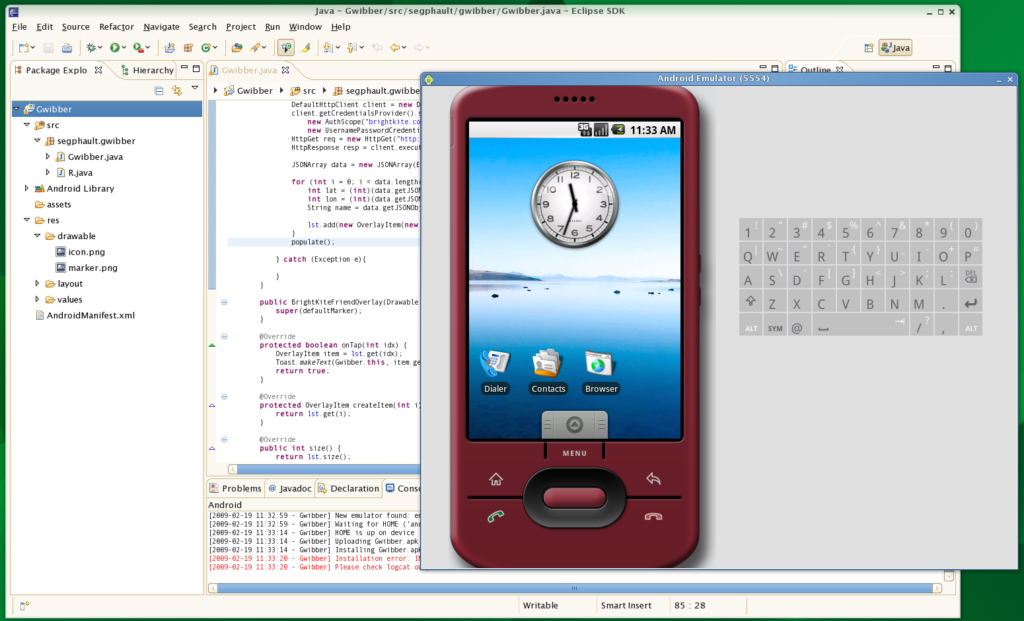Click the Print icon in the toolbar
Viewport: 1024px width, 621px height.
(66, 47)
